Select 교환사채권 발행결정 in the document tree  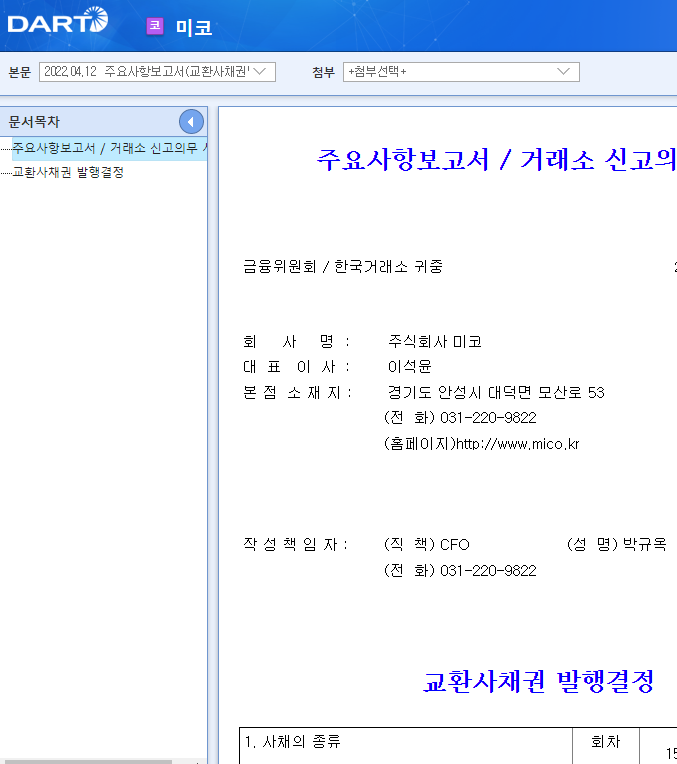(68, 172)
